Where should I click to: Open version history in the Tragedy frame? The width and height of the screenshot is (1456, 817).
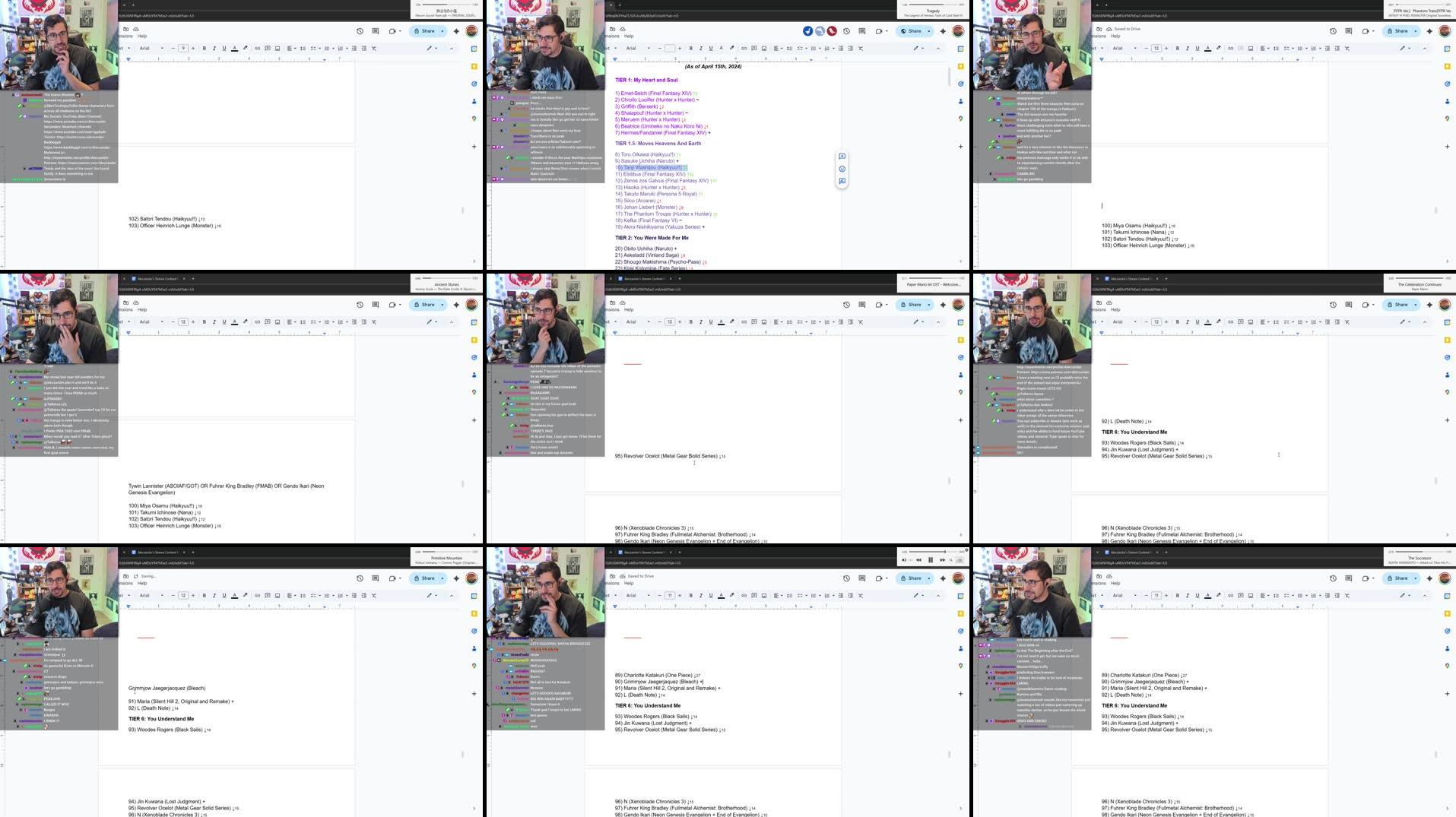tap(846, 31)
